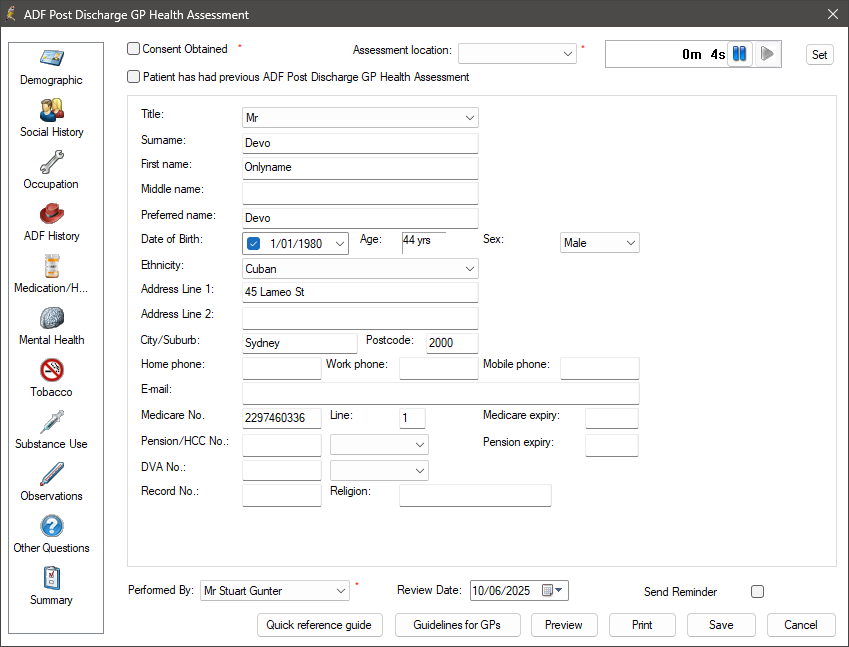Expand the Date of Birth dropdown arrow
849x647 pixels.
[x=339, y=244]
